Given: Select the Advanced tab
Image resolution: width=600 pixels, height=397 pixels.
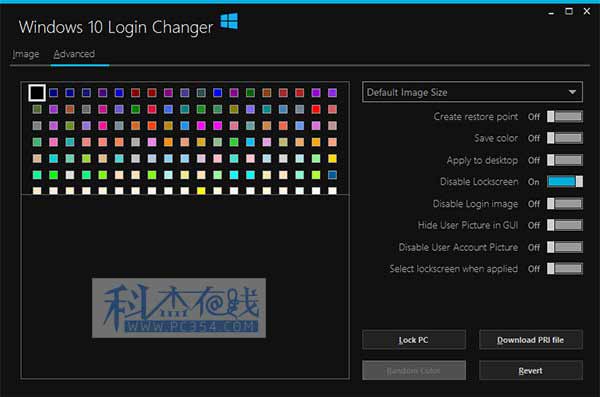Looking at the screenshot, I should click(74, 54).
